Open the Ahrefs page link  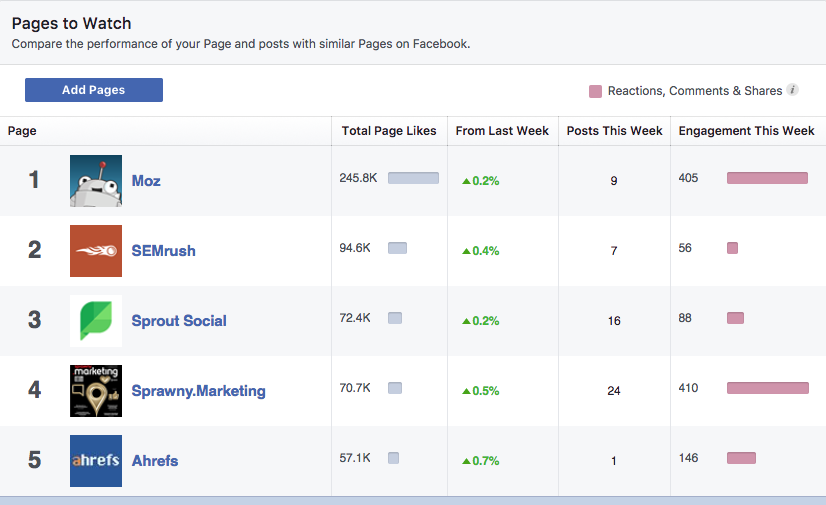[x=155, y=461]
